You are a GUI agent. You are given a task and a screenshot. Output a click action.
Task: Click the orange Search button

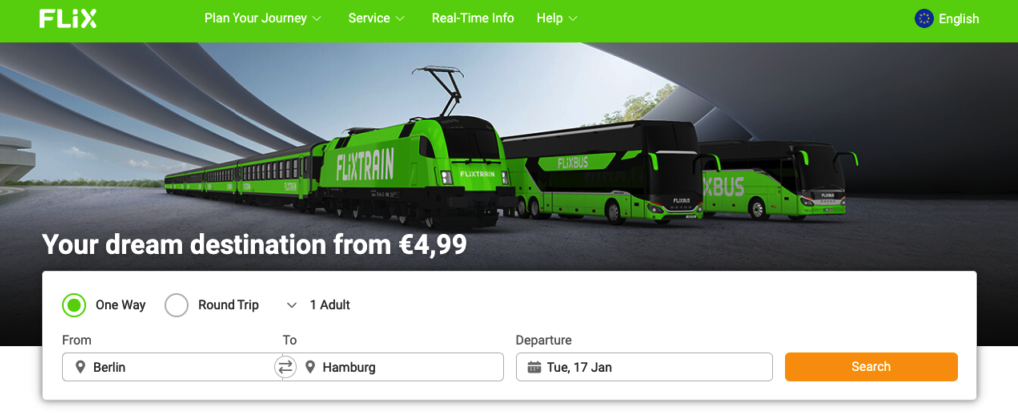point(871,367)
